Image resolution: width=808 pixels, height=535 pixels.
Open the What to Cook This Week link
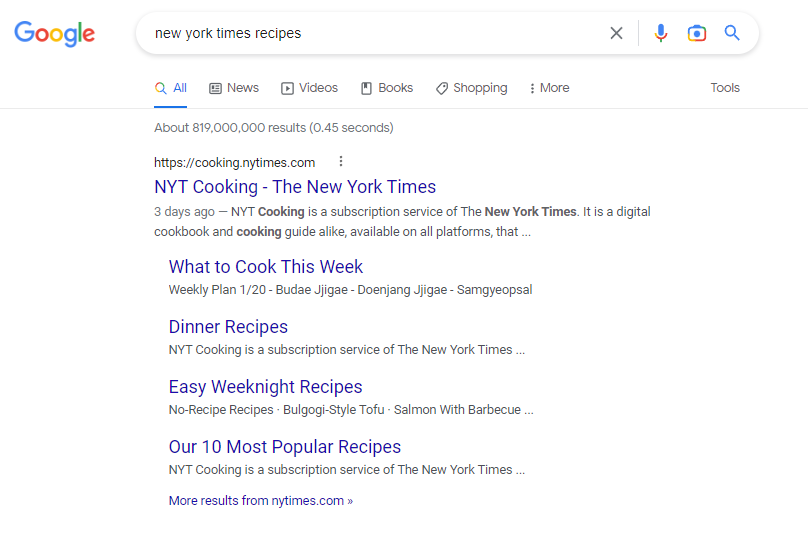(266, 267)
